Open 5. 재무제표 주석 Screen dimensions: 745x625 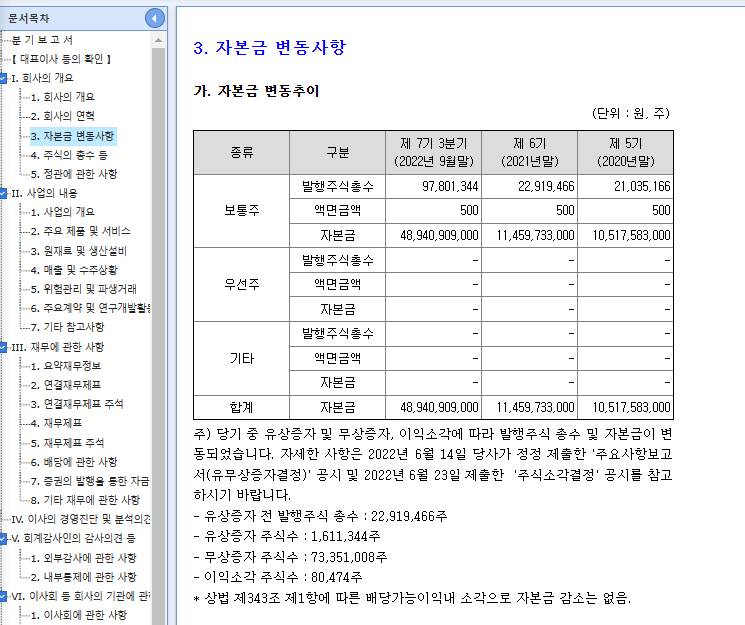67,443
